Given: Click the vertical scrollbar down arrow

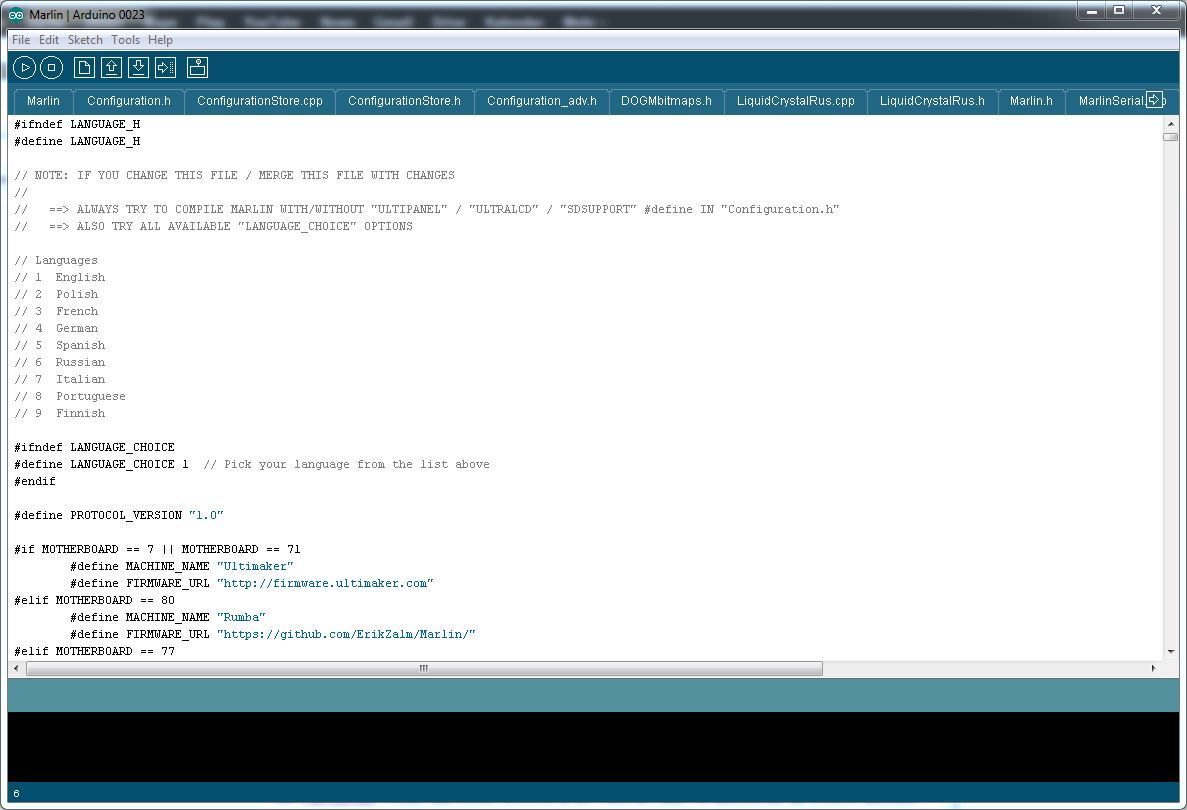Looking at the screenshot, I should pyautogui.click(x=1171, y=652).
